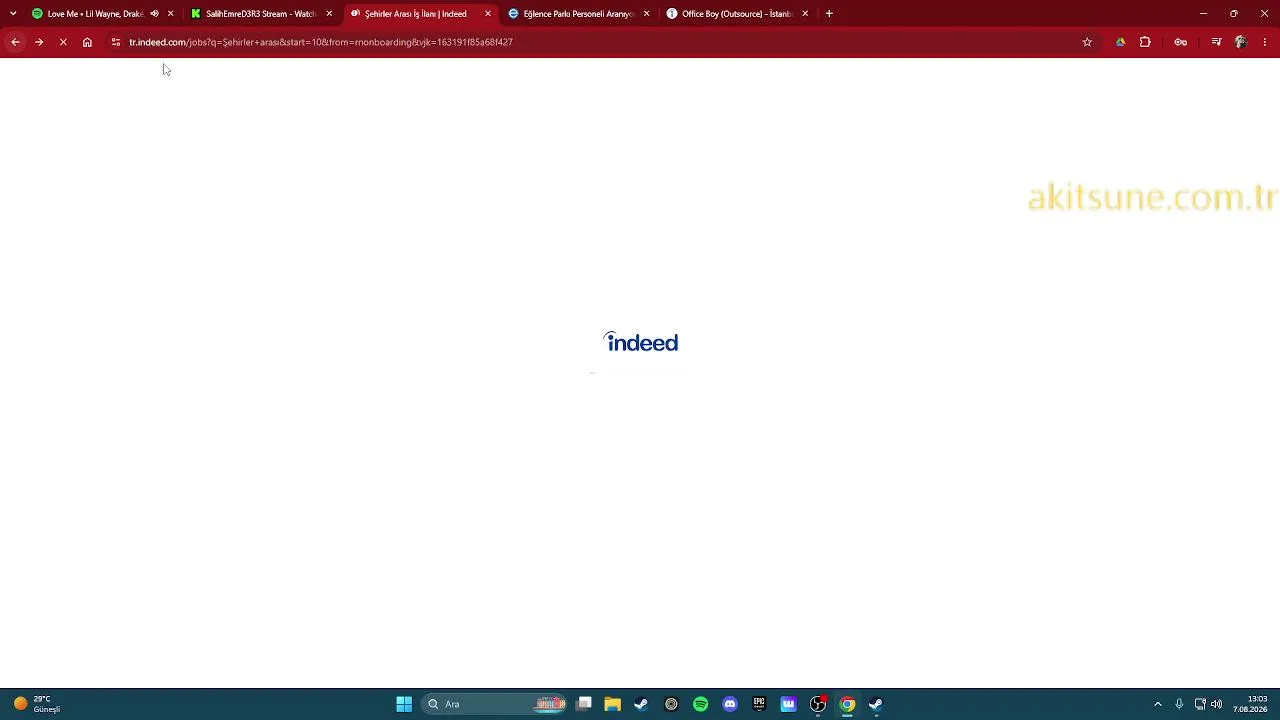The height and width of the screenshot is (720, 1280).
Task: Launch Steam from the taskbar
Action: [x=641, y=704]
